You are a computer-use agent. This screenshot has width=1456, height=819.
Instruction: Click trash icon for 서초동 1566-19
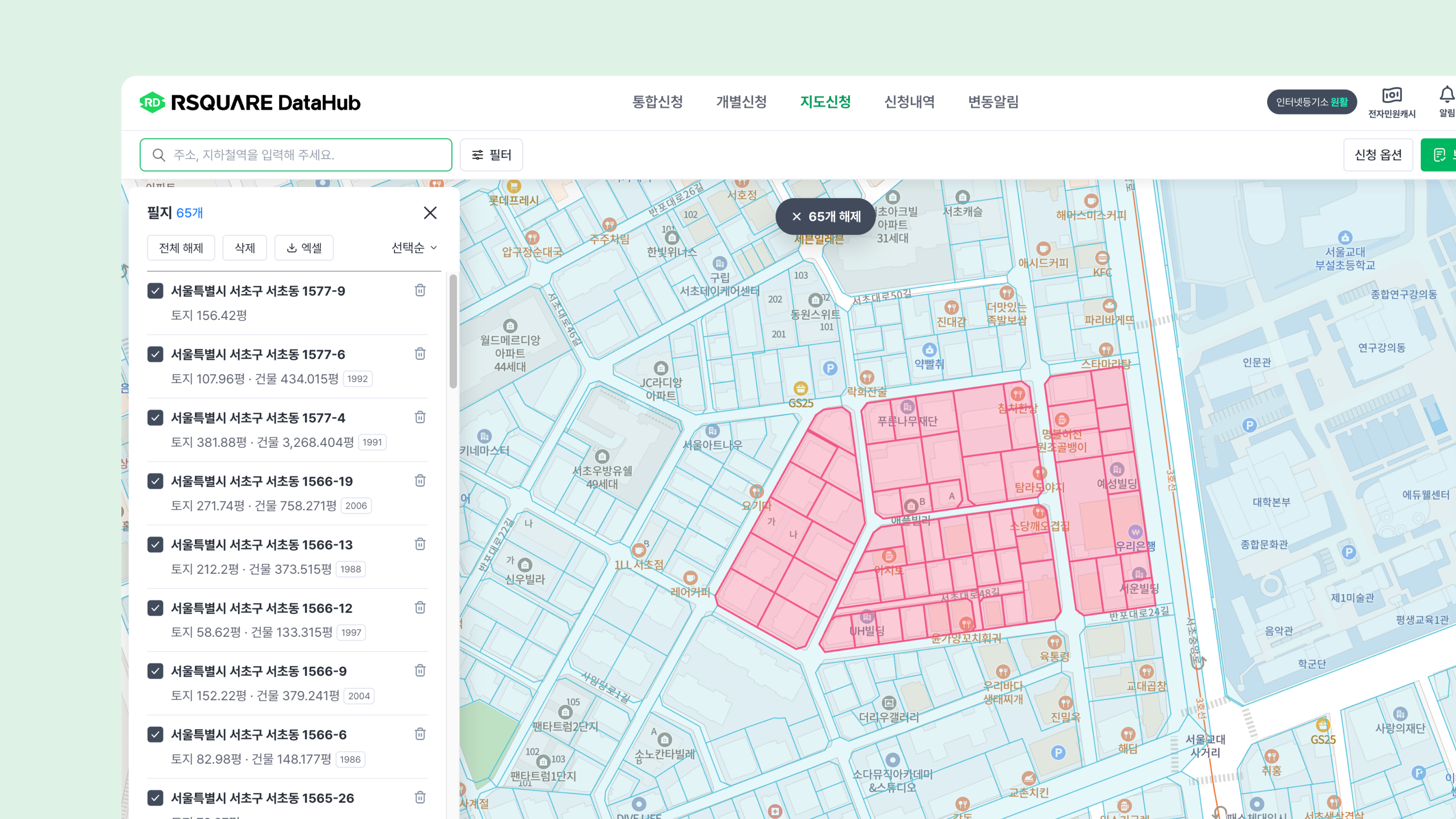coord(420,480)
